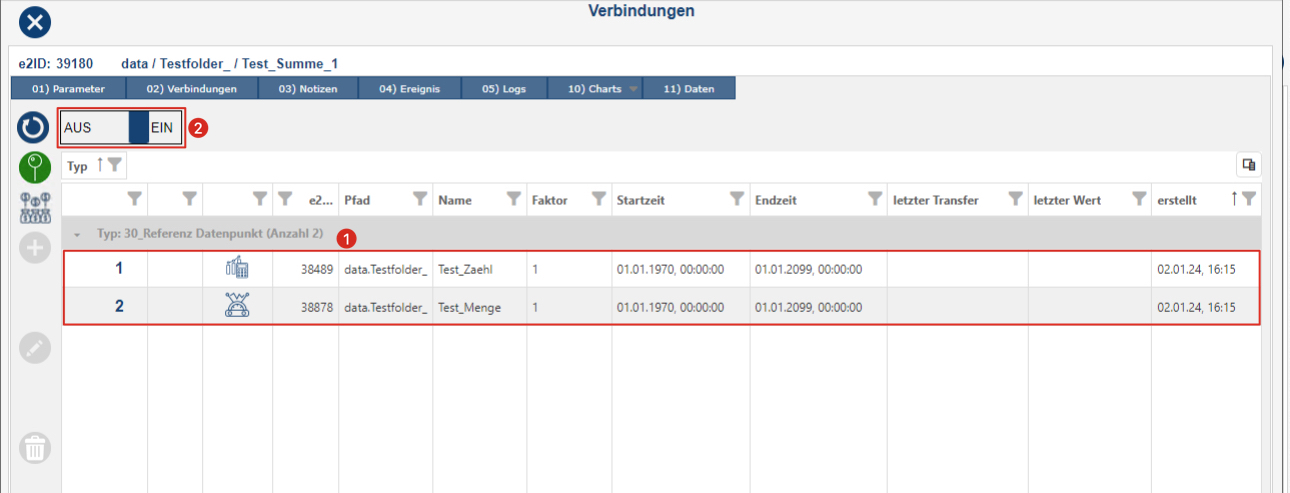The width and height of the screenshot is (1290, 493).
Task: Open the 10) Charts dropdown arrow
Action: 633,89
